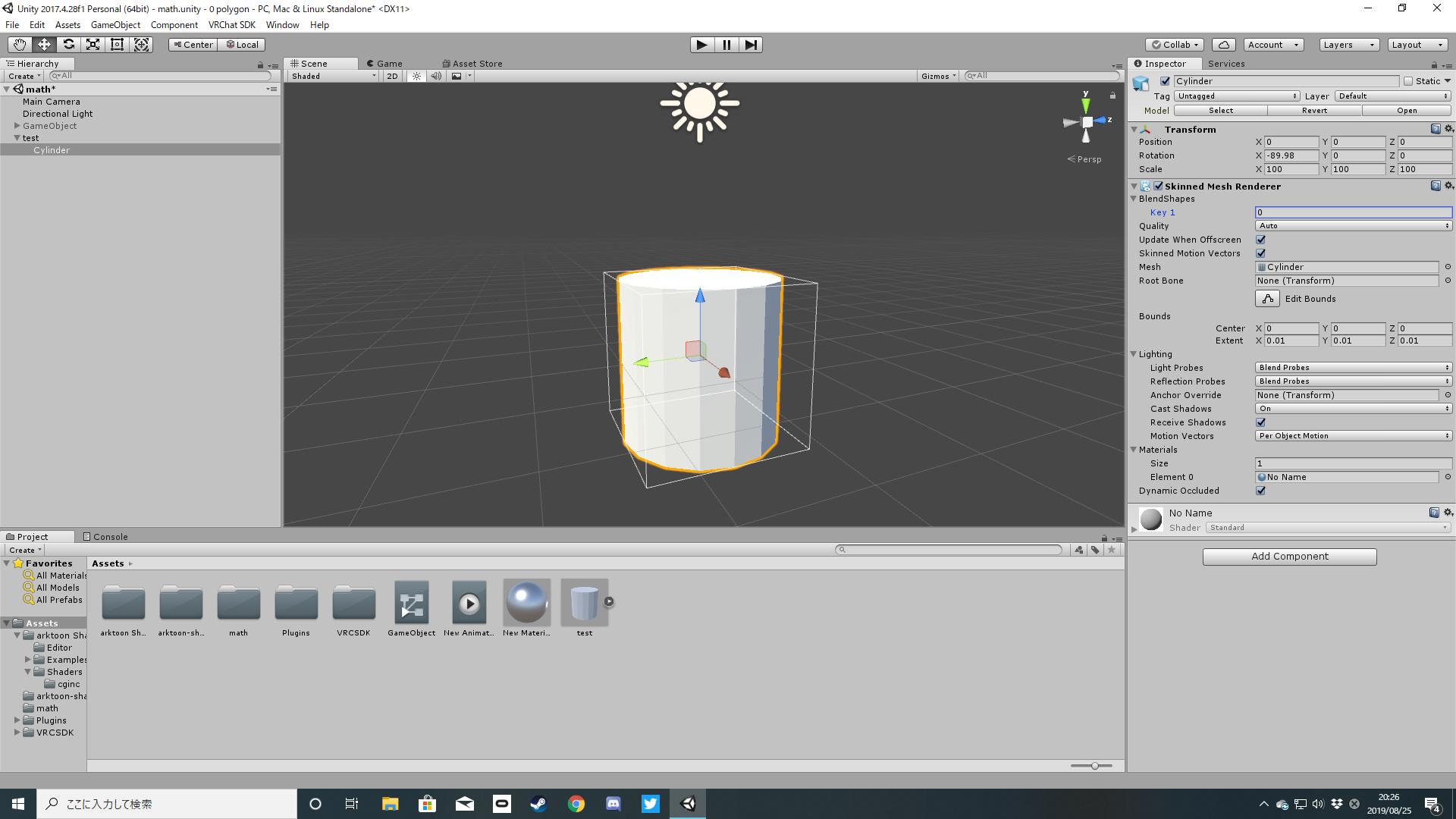Toggle scene audio speaker icon
Screen dimensions: 1456x819
pos(436,76)
